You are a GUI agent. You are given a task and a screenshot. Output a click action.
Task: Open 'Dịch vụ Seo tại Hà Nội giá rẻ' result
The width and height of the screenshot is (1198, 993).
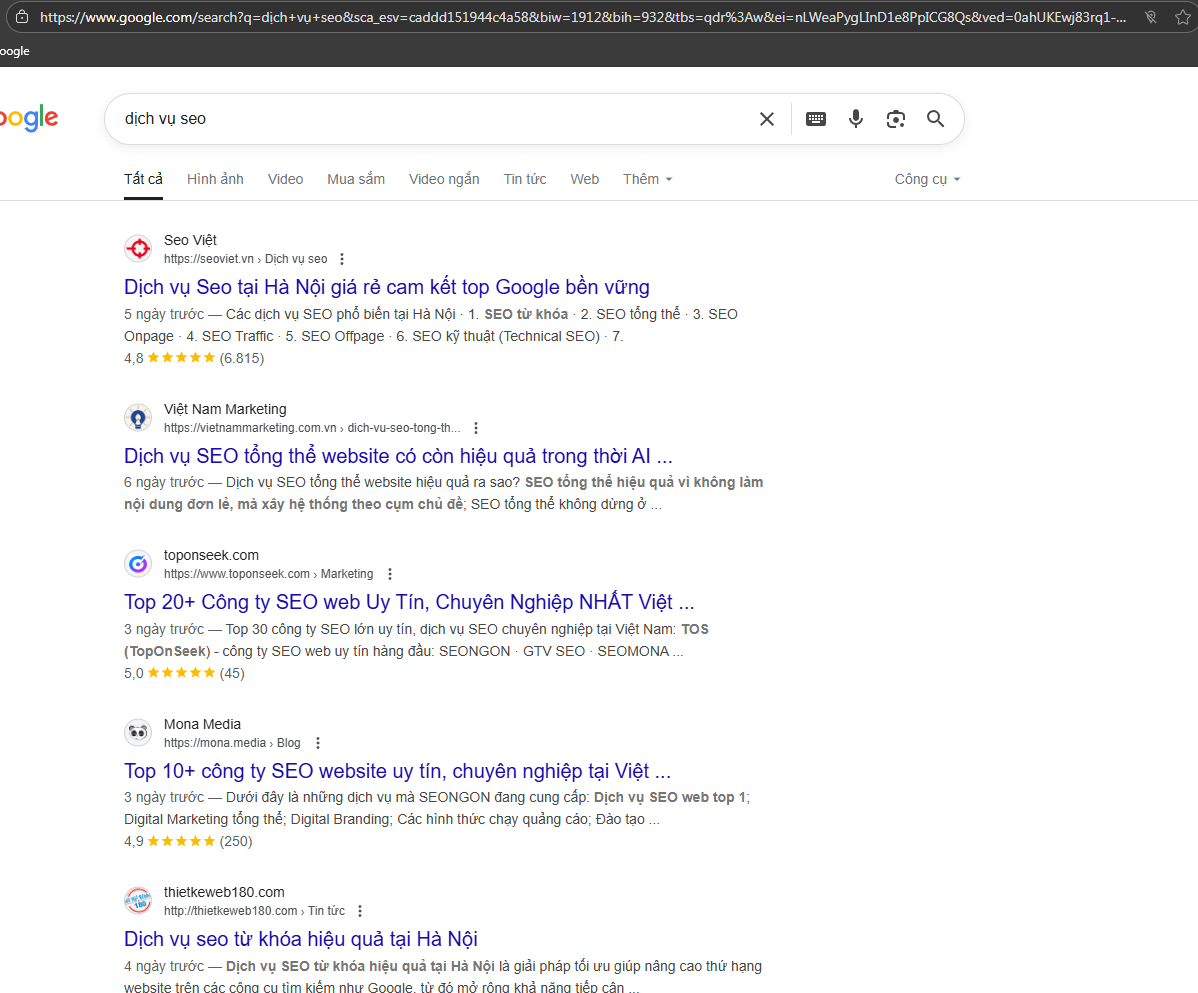click(387, 287)
